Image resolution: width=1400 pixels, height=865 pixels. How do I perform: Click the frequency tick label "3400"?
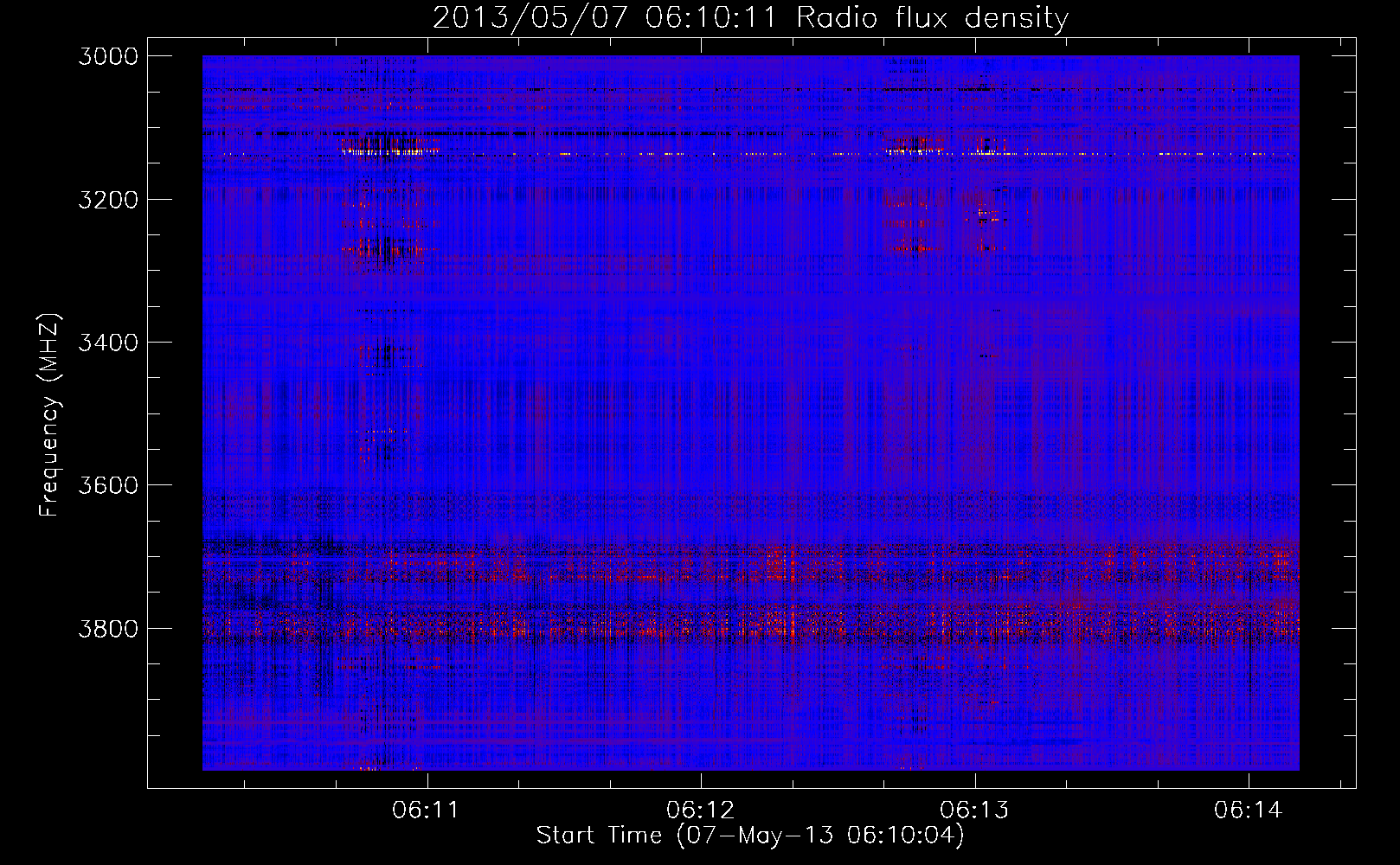click(x=108, y=343)
